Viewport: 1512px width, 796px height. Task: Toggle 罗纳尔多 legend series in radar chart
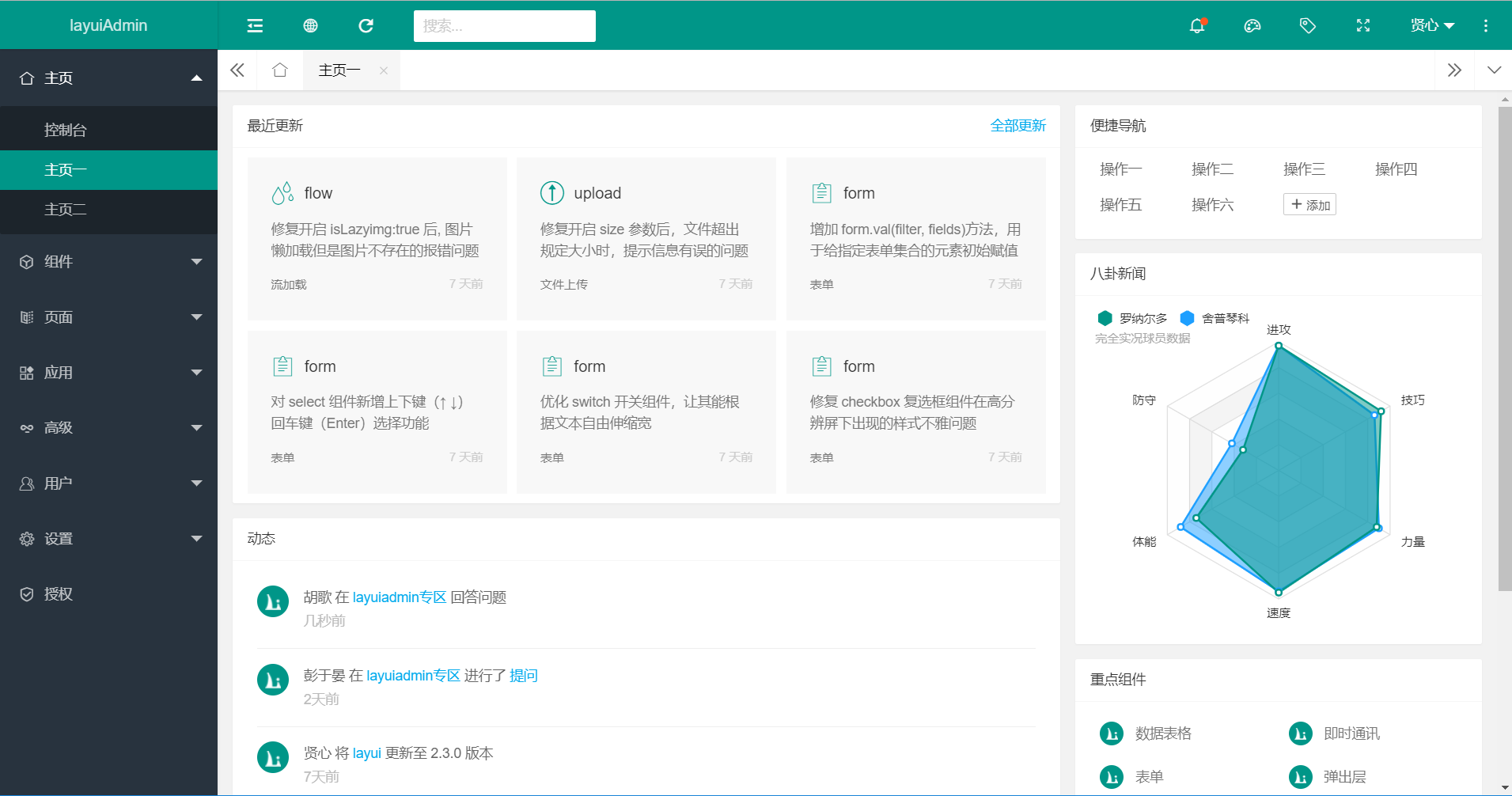tap(1132, 318)
